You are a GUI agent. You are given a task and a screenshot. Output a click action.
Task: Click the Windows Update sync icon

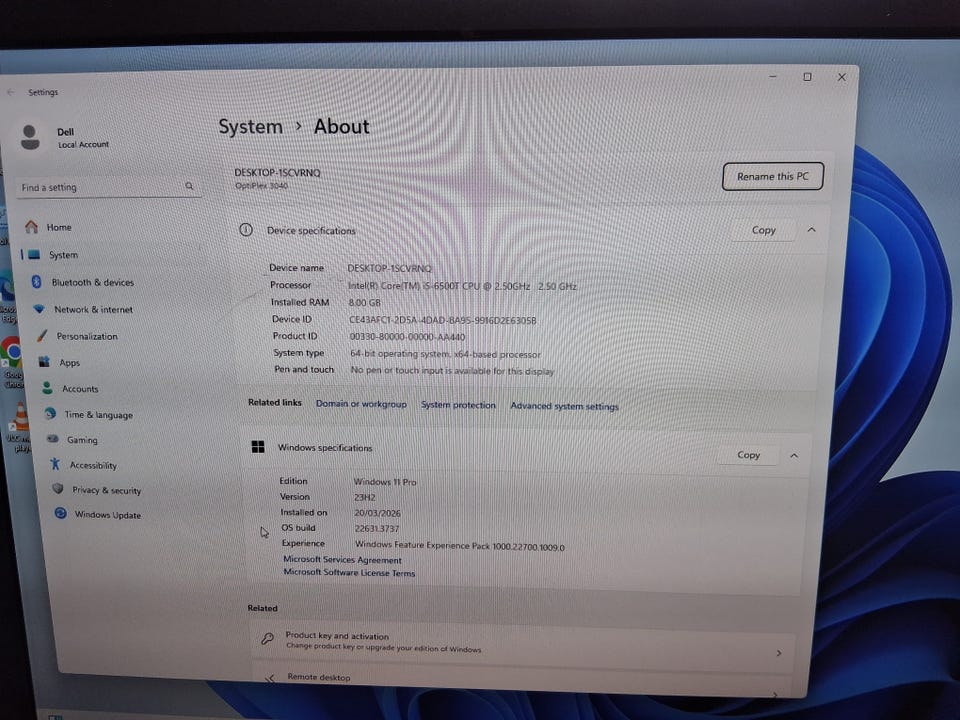[x=61, y=513]
